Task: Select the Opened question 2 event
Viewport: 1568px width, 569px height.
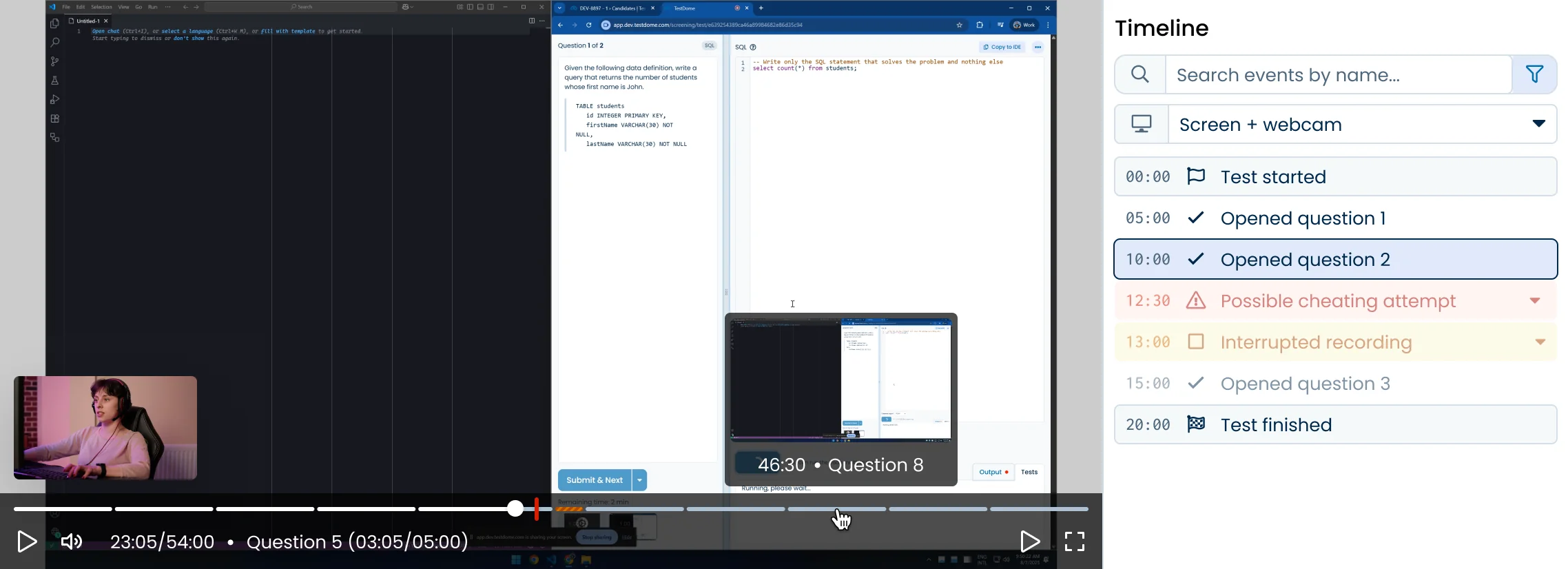Action: [x=1336, y=260]
